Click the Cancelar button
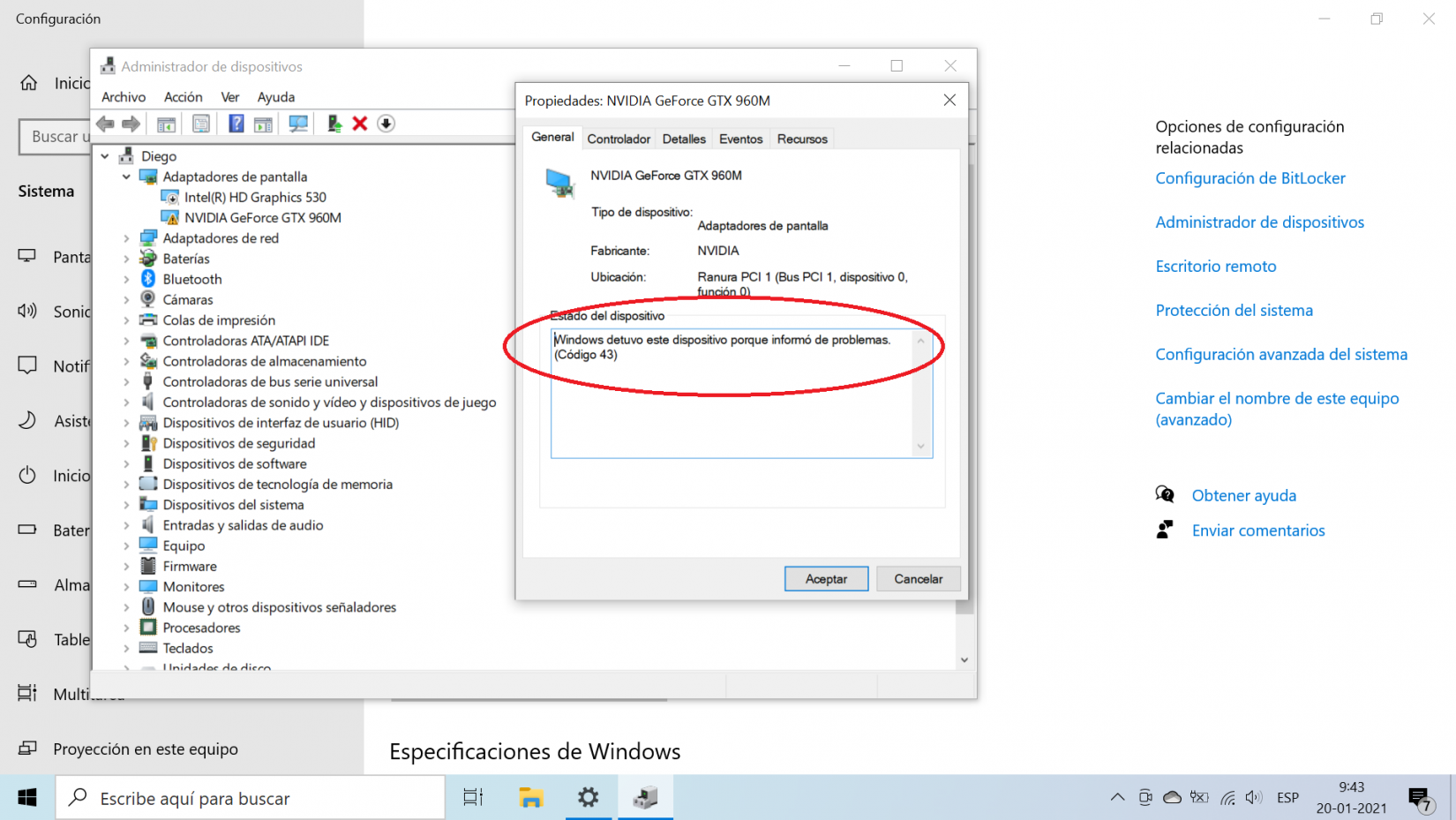Image resolution: width=1456 pixels, height=820 pixels. coord(918,579)
